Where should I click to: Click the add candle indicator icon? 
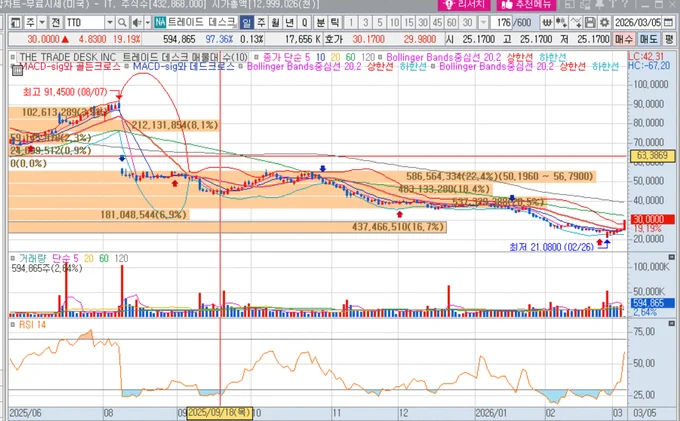pos(562,22)
